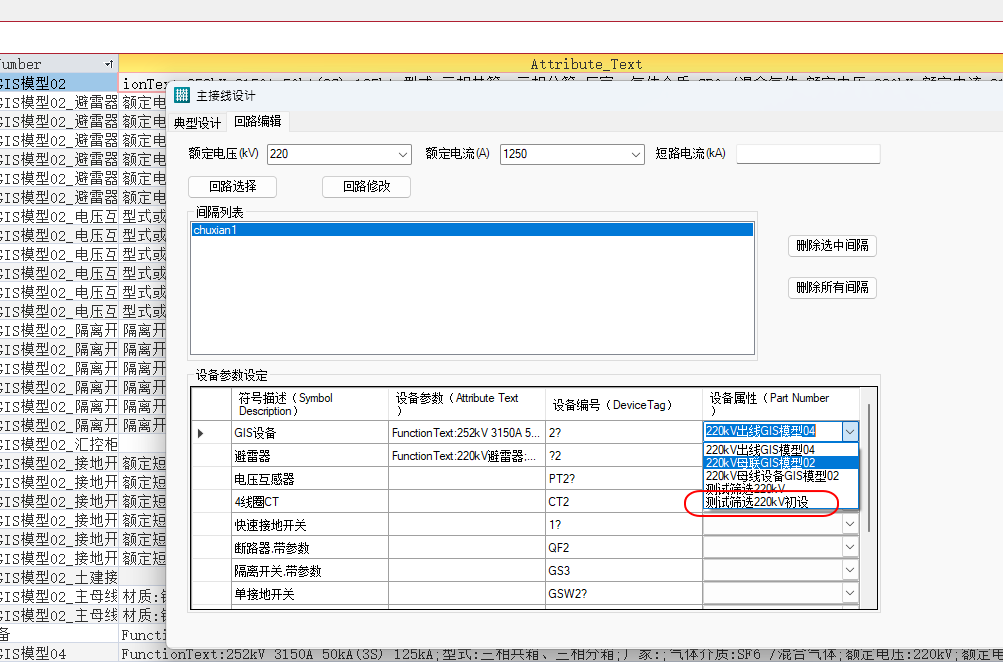Click the row selector arrow beside GIS设备
The image size is (1003, 662).
pyautogui.click(x=201, y=433)
